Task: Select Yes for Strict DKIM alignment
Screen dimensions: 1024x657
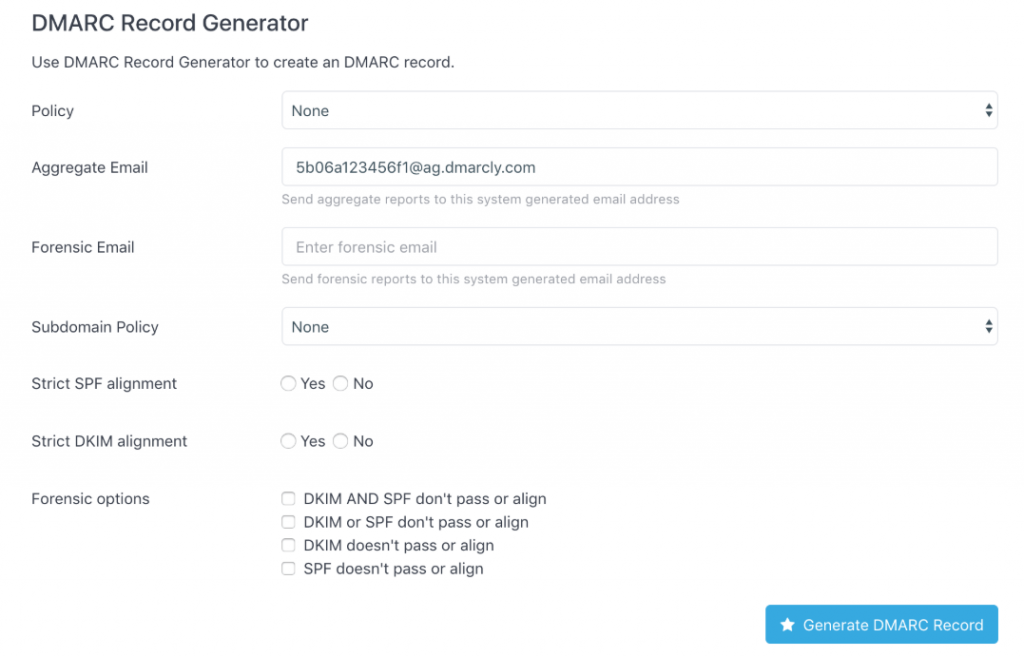Action: tap(289, 441)
